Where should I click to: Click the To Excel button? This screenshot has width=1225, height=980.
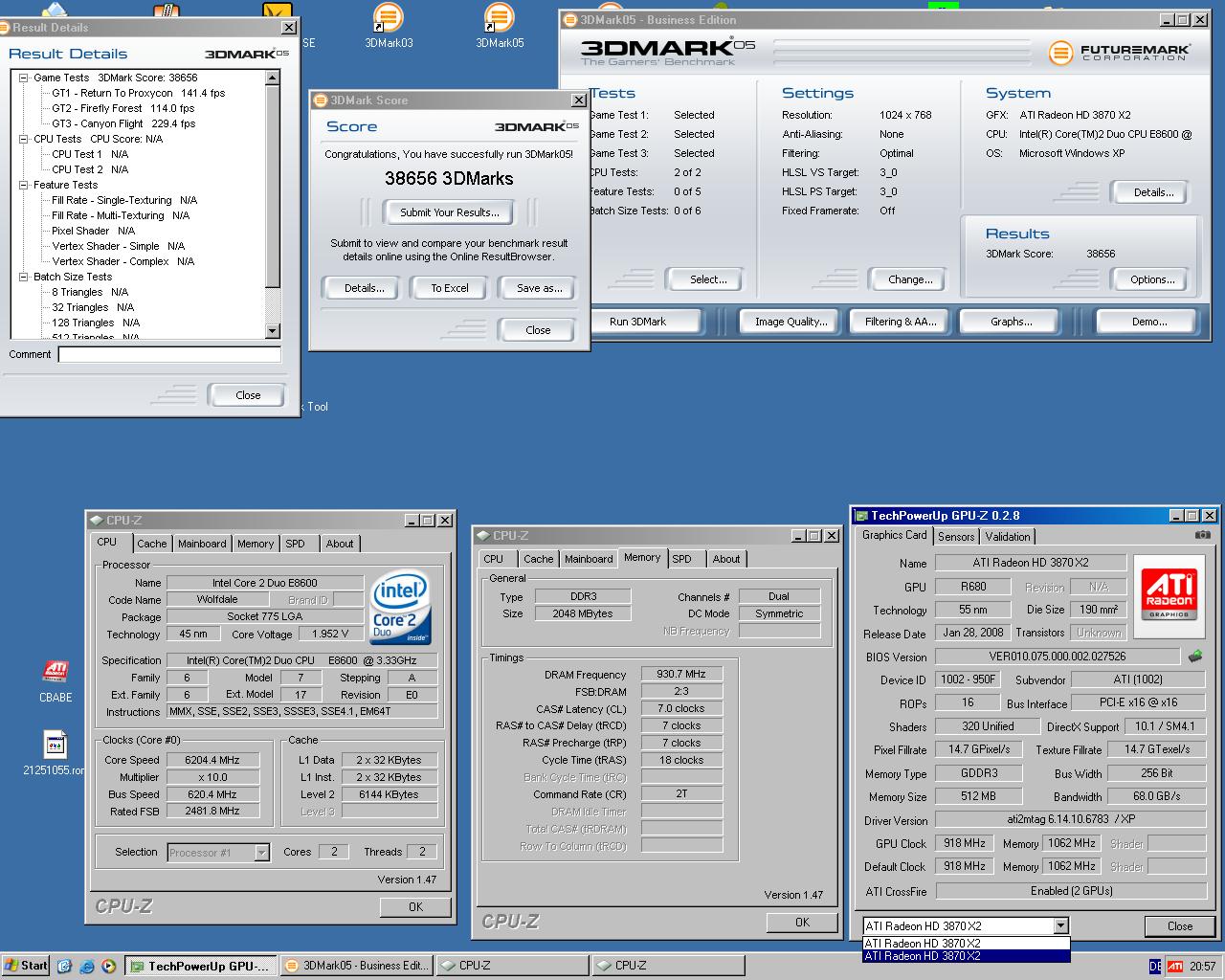(450, 288)
